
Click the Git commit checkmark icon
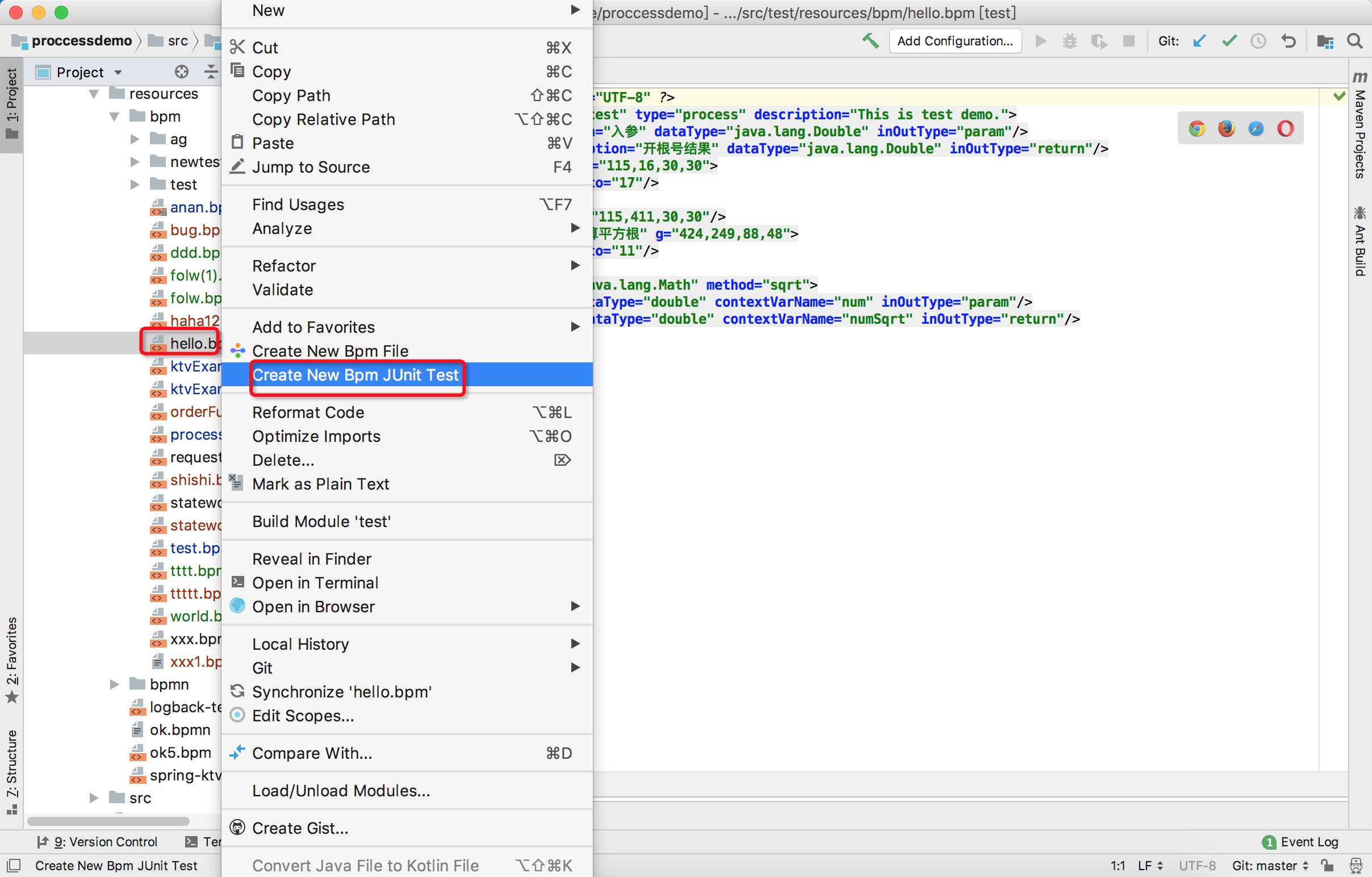[1229, 41]
